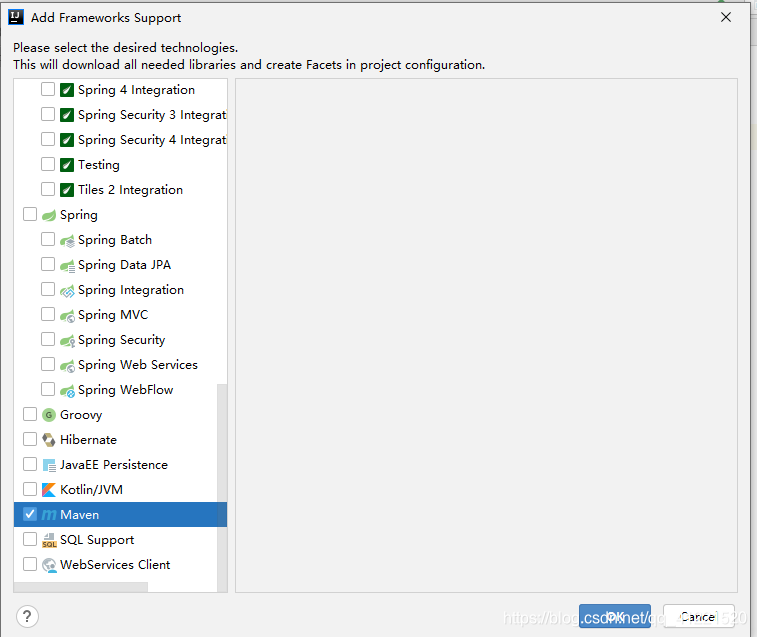Select the Tiles 2 Integration label
Image resolution: width=757 pixels, height=637 pixels.
click(130, 190)
